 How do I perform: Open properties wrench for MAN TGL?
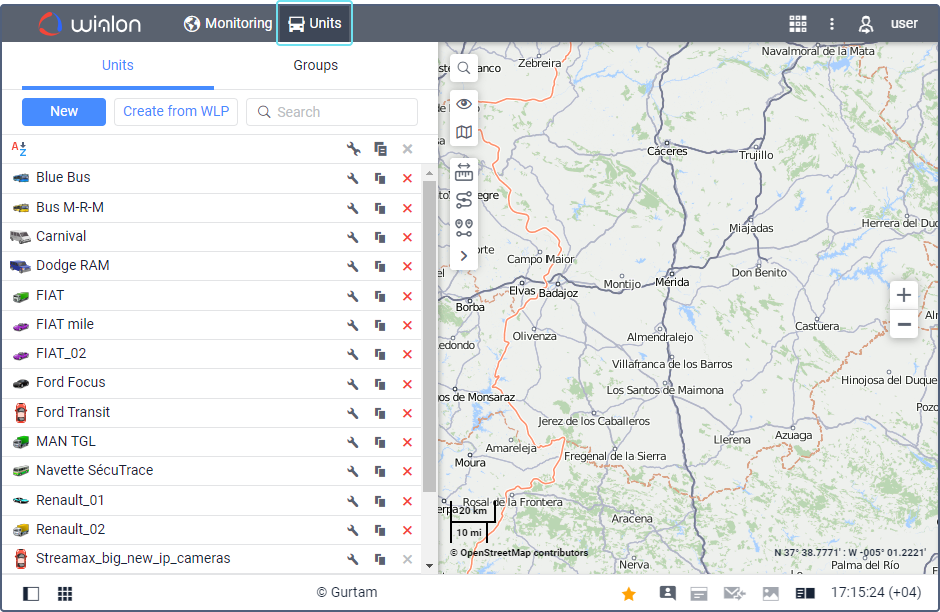coord(352,442)
